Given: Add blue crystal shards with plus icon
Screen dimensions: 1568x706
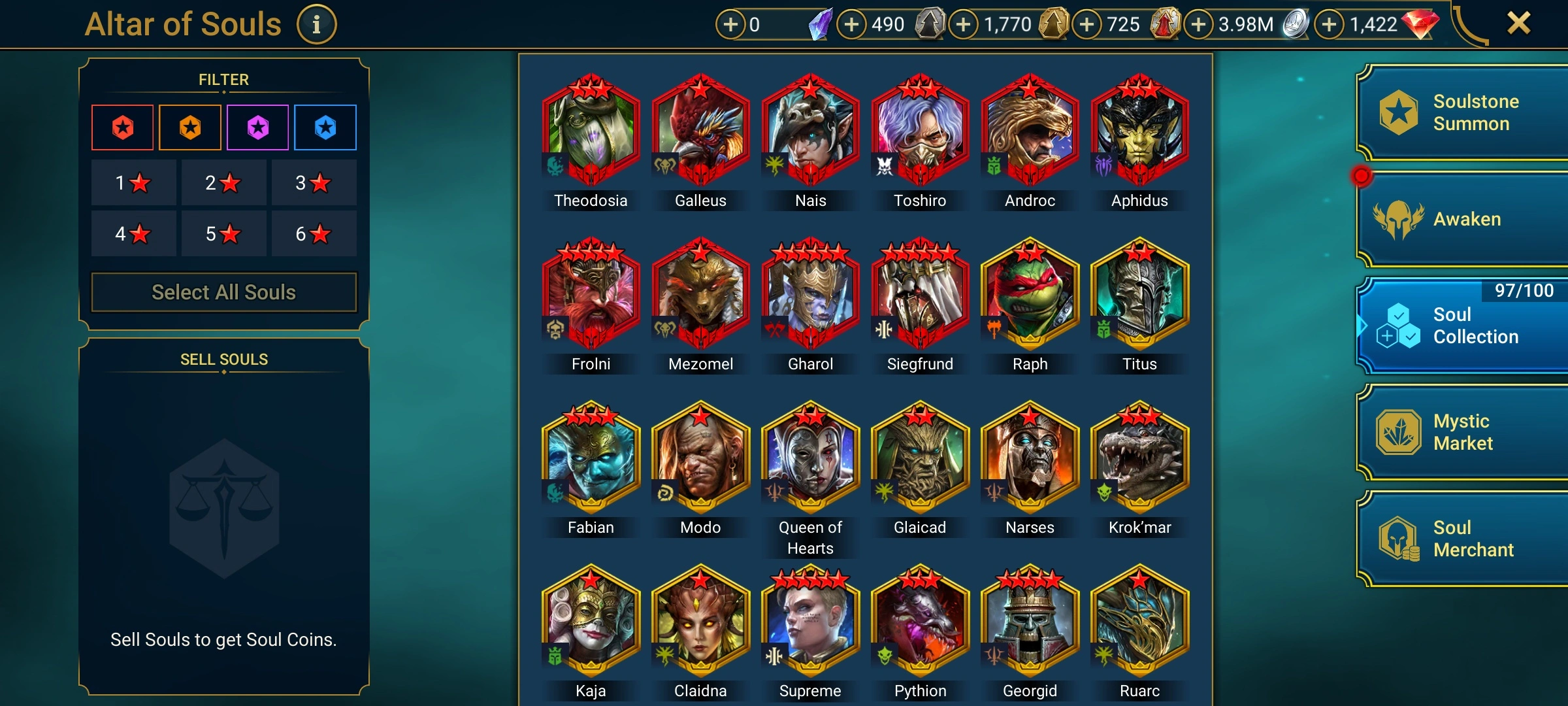Looking at the screenshot, I should click(730, 25).
